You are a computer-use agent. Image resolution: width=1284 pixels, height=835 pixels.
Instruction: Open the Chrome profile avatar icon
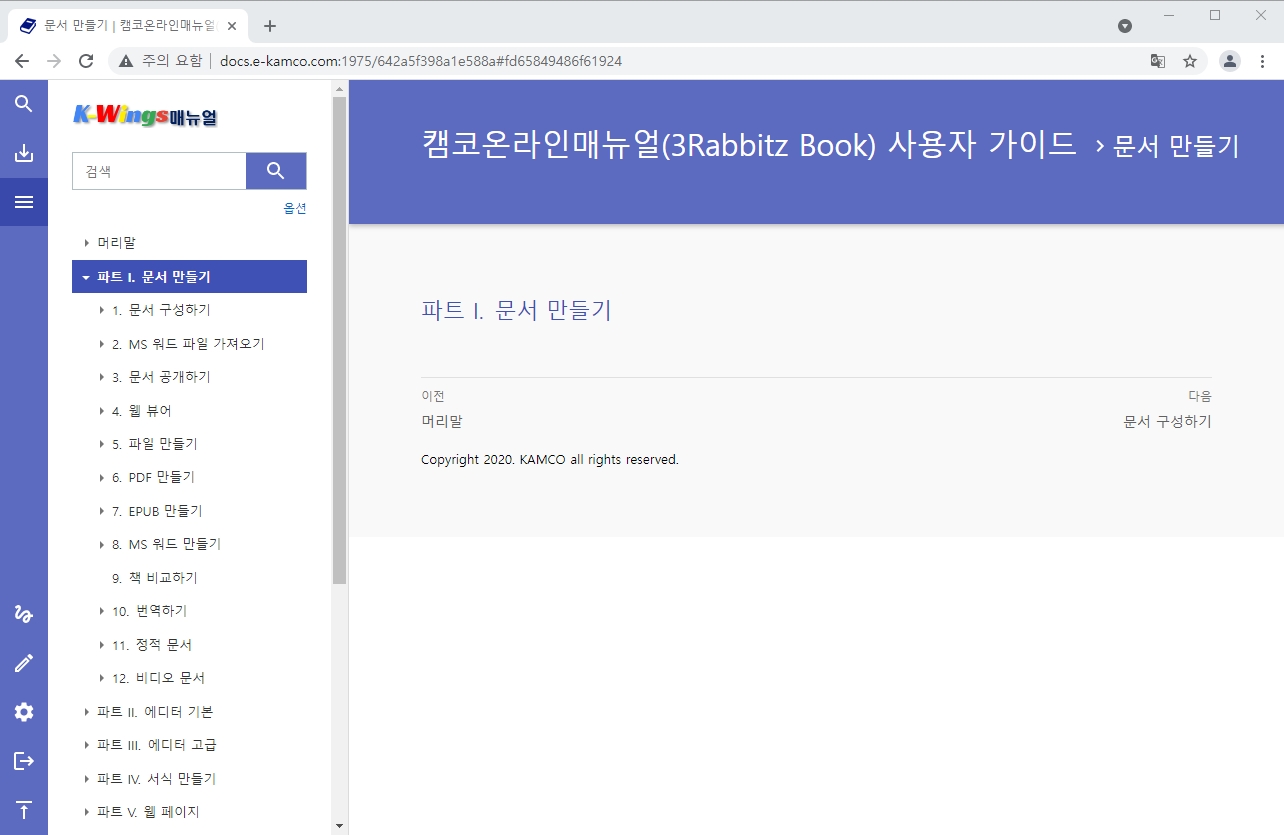tap(1230, 61)
